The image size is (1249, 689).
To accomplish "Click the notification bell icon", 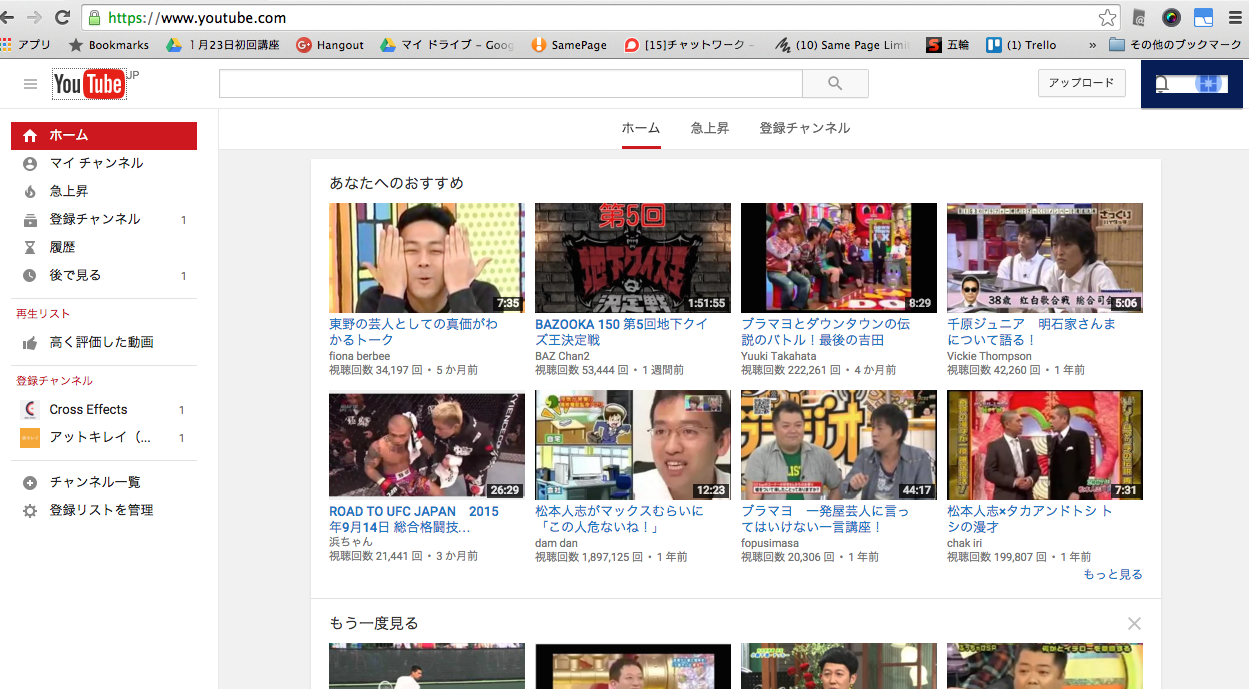I will (x=1161, y=83).
